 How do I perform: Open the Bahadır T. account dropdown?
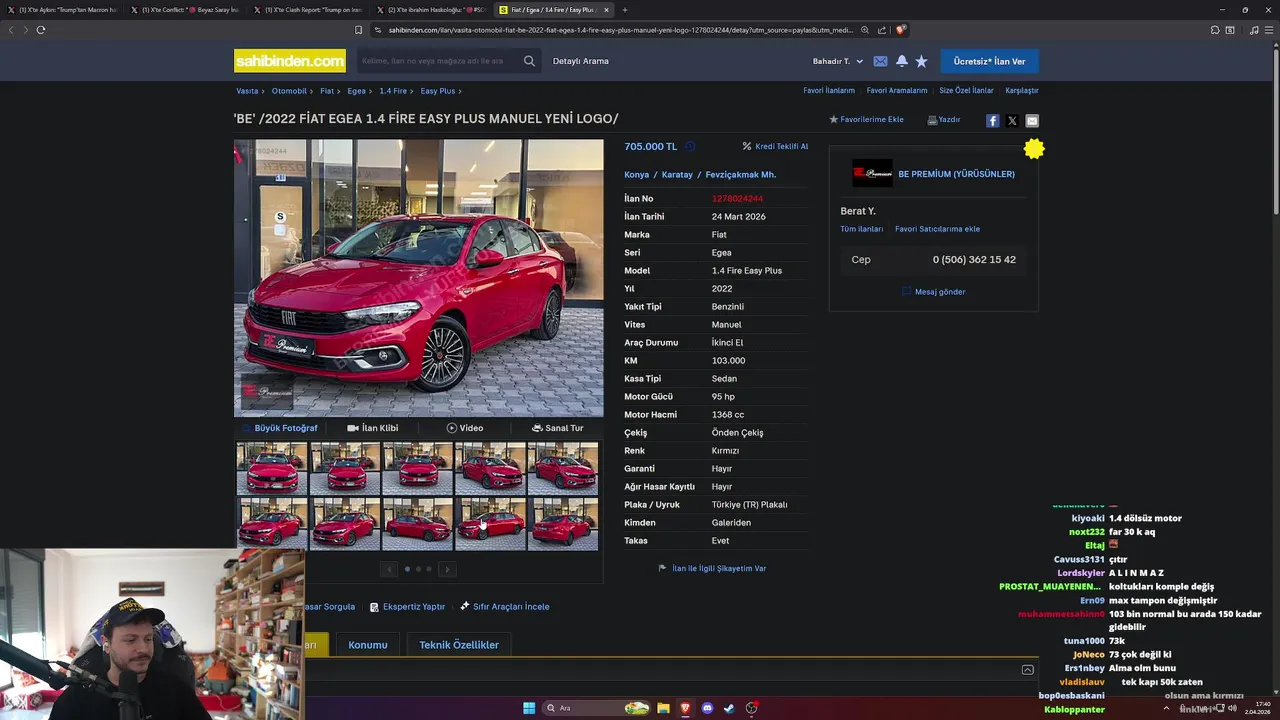click(837, 61)
